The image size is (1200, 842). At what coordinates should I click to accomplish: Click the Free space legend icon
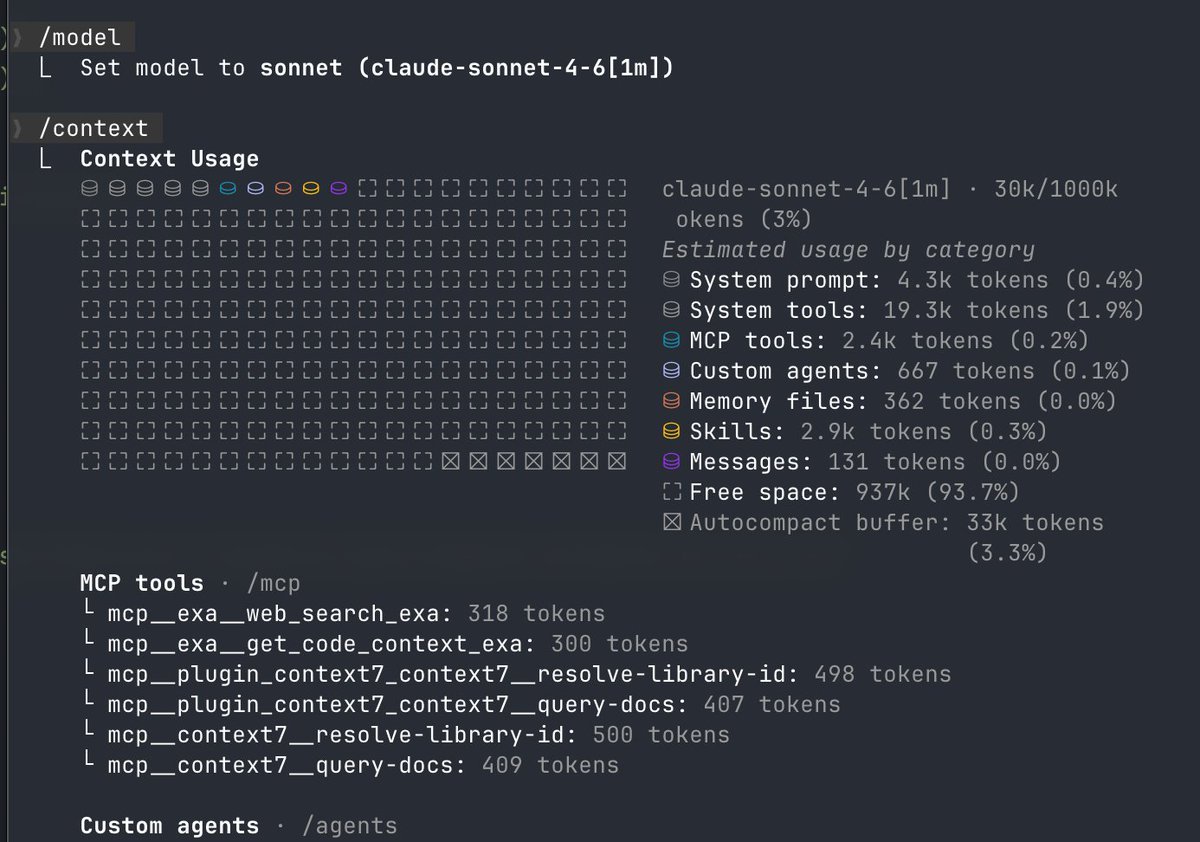click(671, 492)
